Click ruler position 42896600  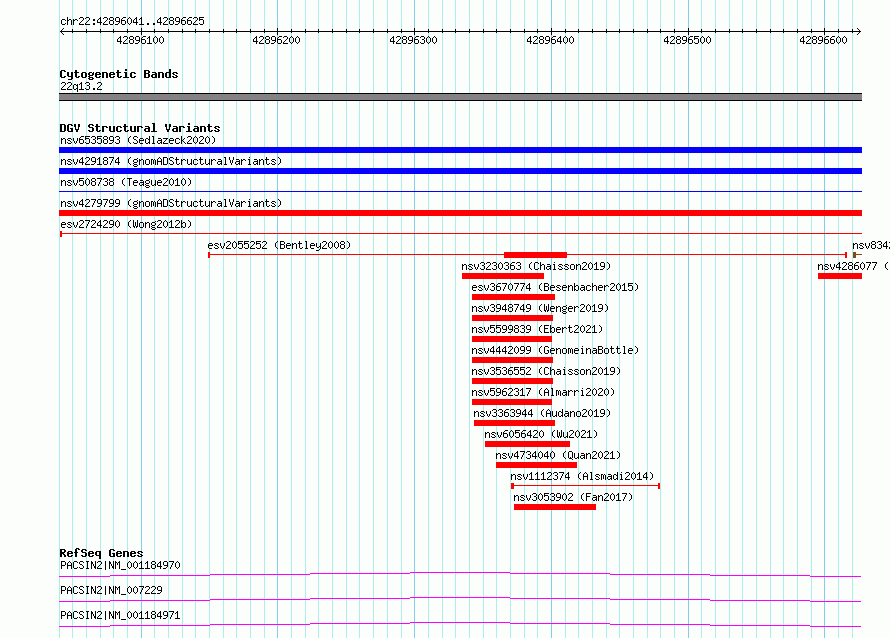click(823, 40)
